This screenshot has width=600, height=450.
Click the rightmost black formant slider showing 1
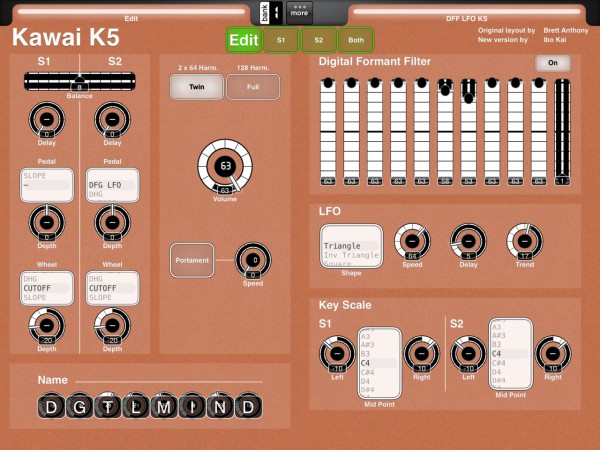(x=562, y=132)
